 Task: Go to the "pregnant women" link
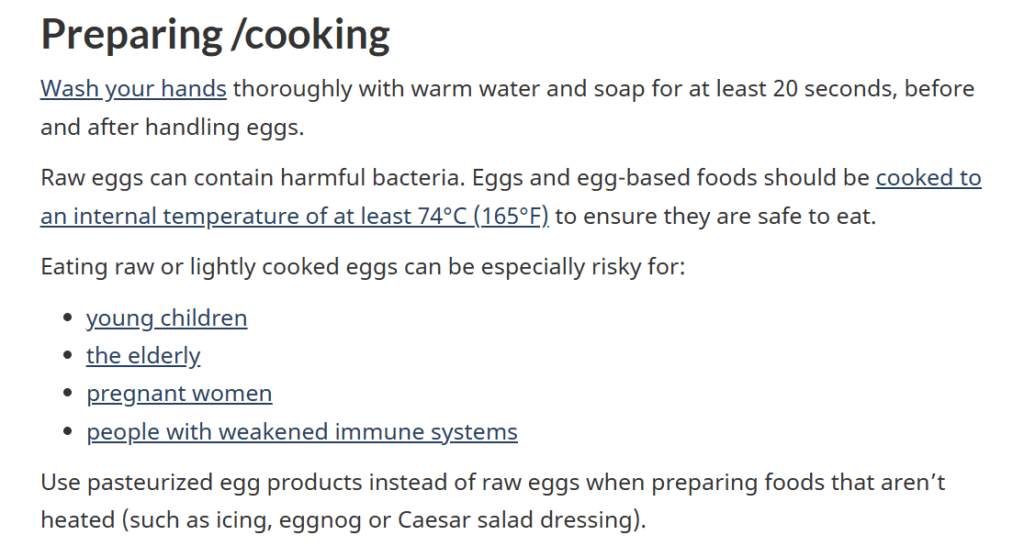point(179,394)
